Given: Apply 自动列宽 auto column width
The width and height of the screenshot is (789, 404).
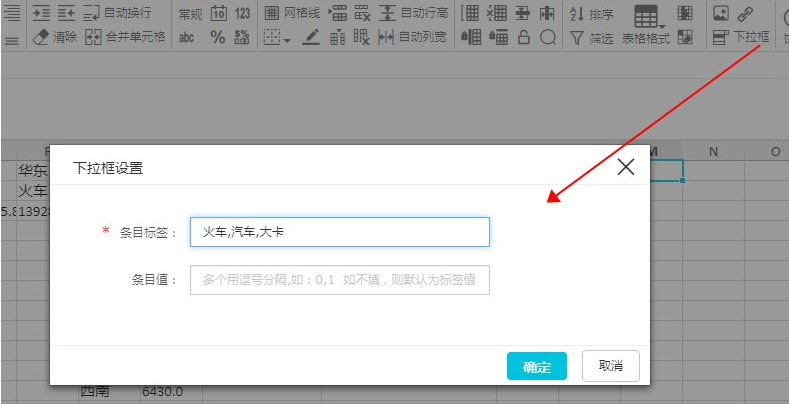Looking at the screenshot, I should point(412,37).
